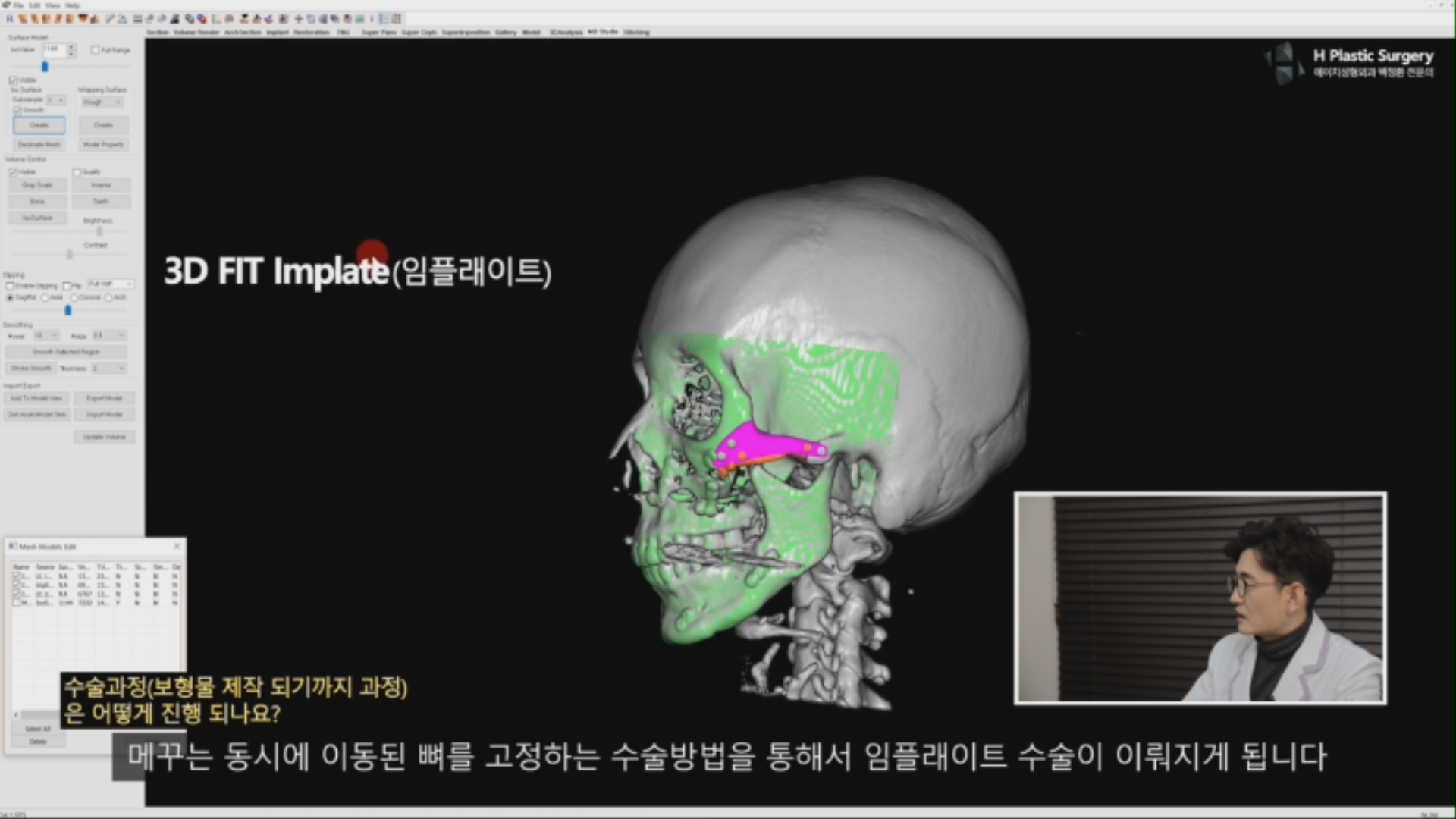
Task: Open the Edit menu
Action: click(x=35, y=5)
